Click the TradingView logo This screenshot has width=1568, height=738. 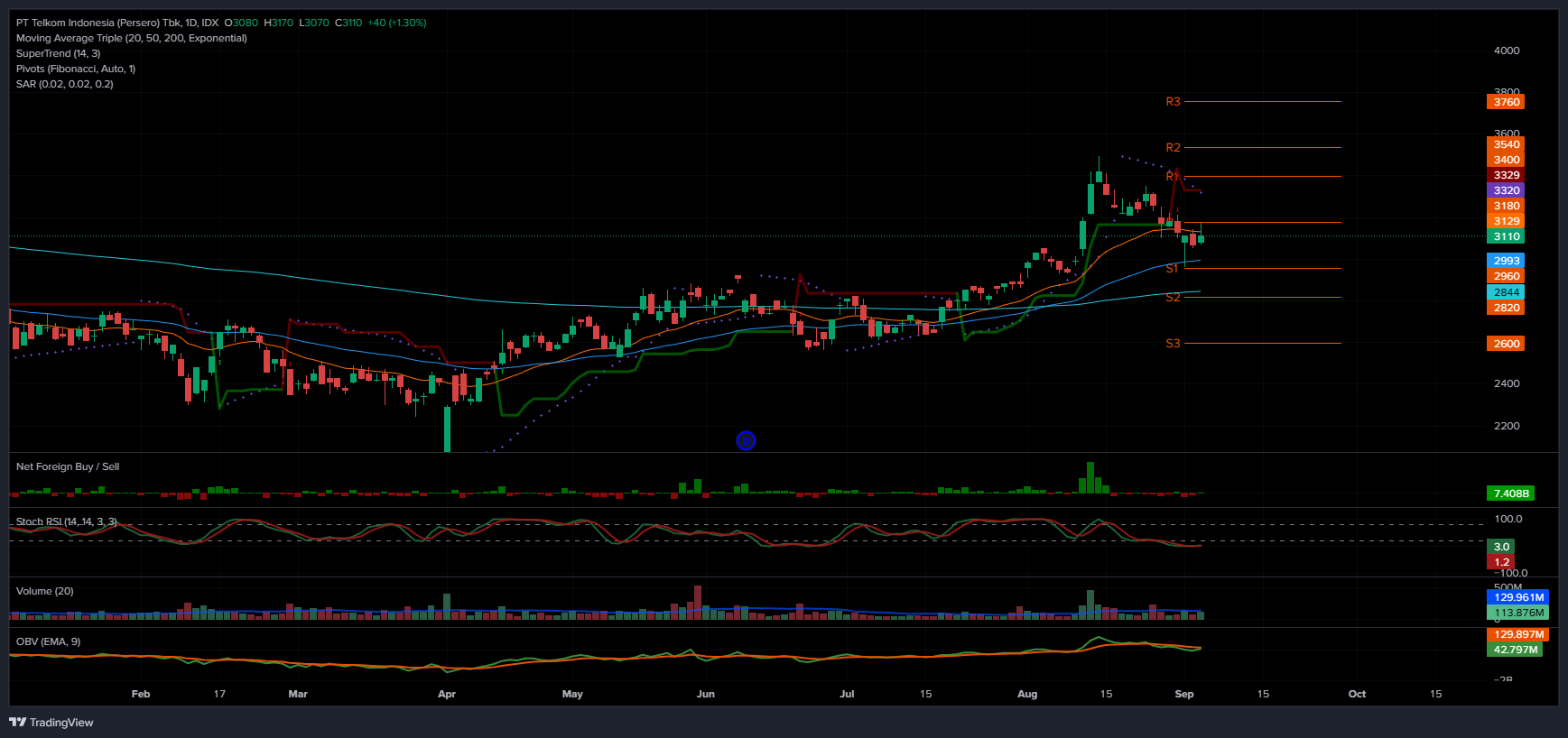pyautogui.click(x=51, y=722)
